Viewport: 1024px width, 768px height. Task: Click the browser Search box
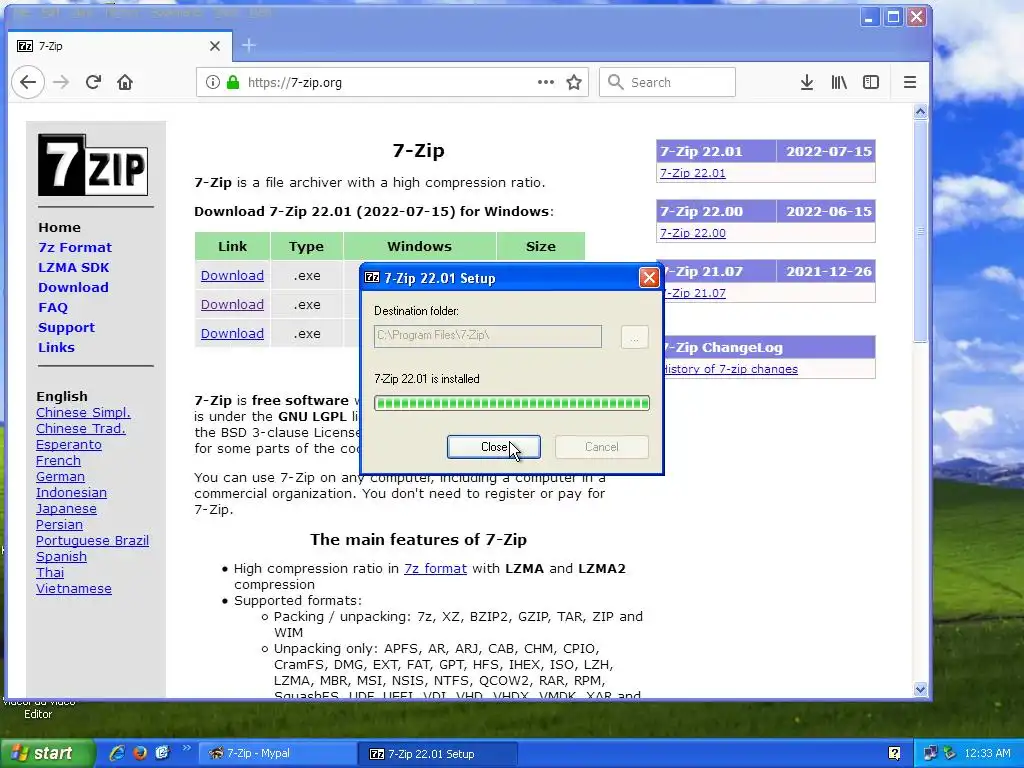click(667, 82)
